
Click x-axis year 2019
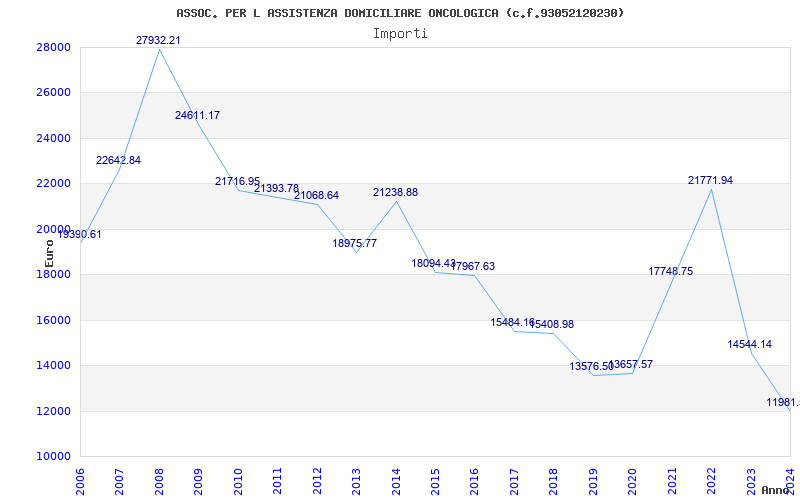[593, 482]
